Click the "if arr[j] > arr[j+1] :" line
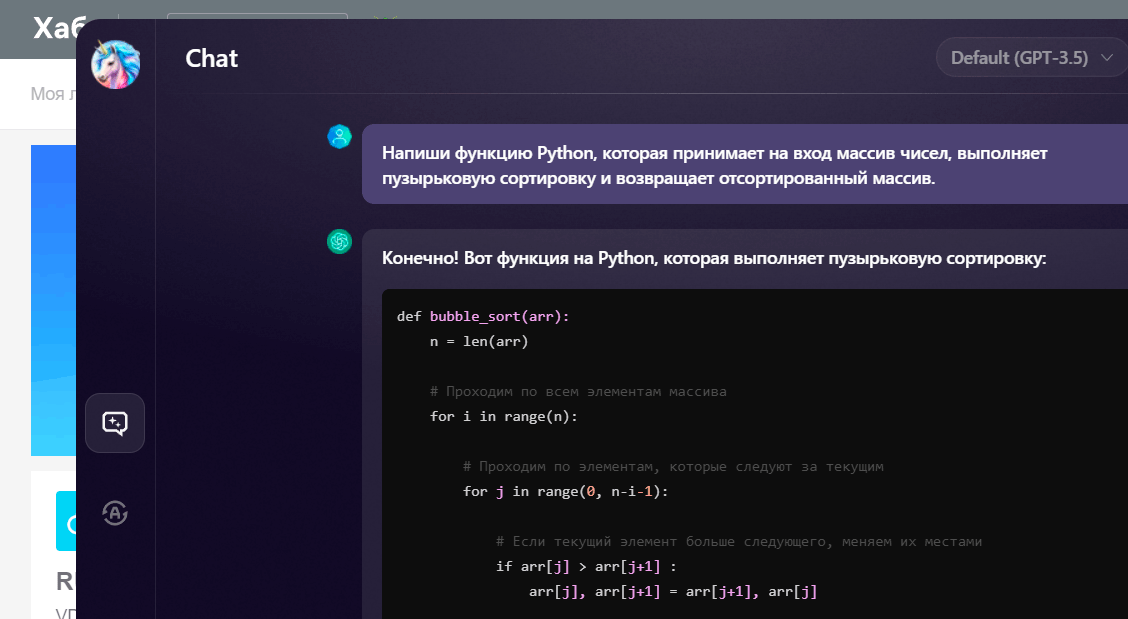The image size is (1128, 619). (x=587, y=566)
